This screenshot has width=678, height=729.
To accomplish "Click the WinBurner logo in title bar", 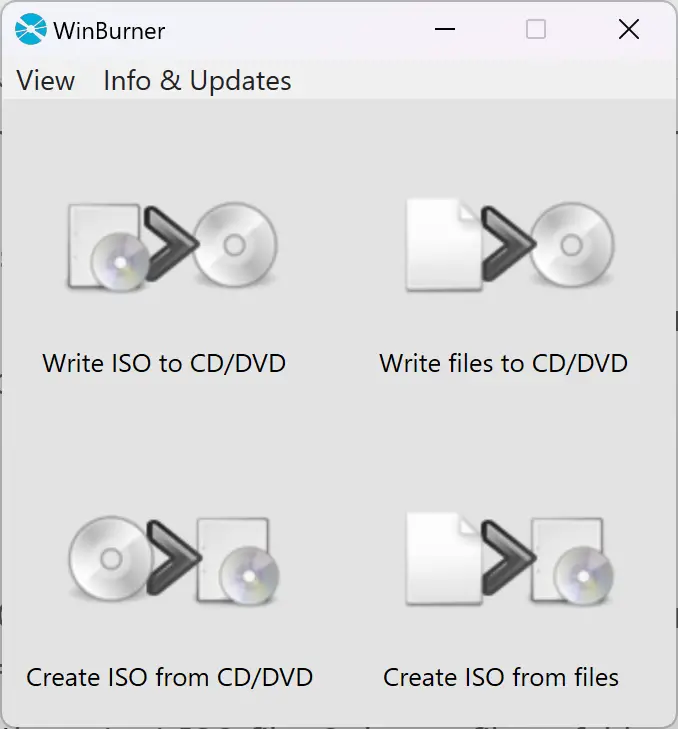I will pos(31,30).
